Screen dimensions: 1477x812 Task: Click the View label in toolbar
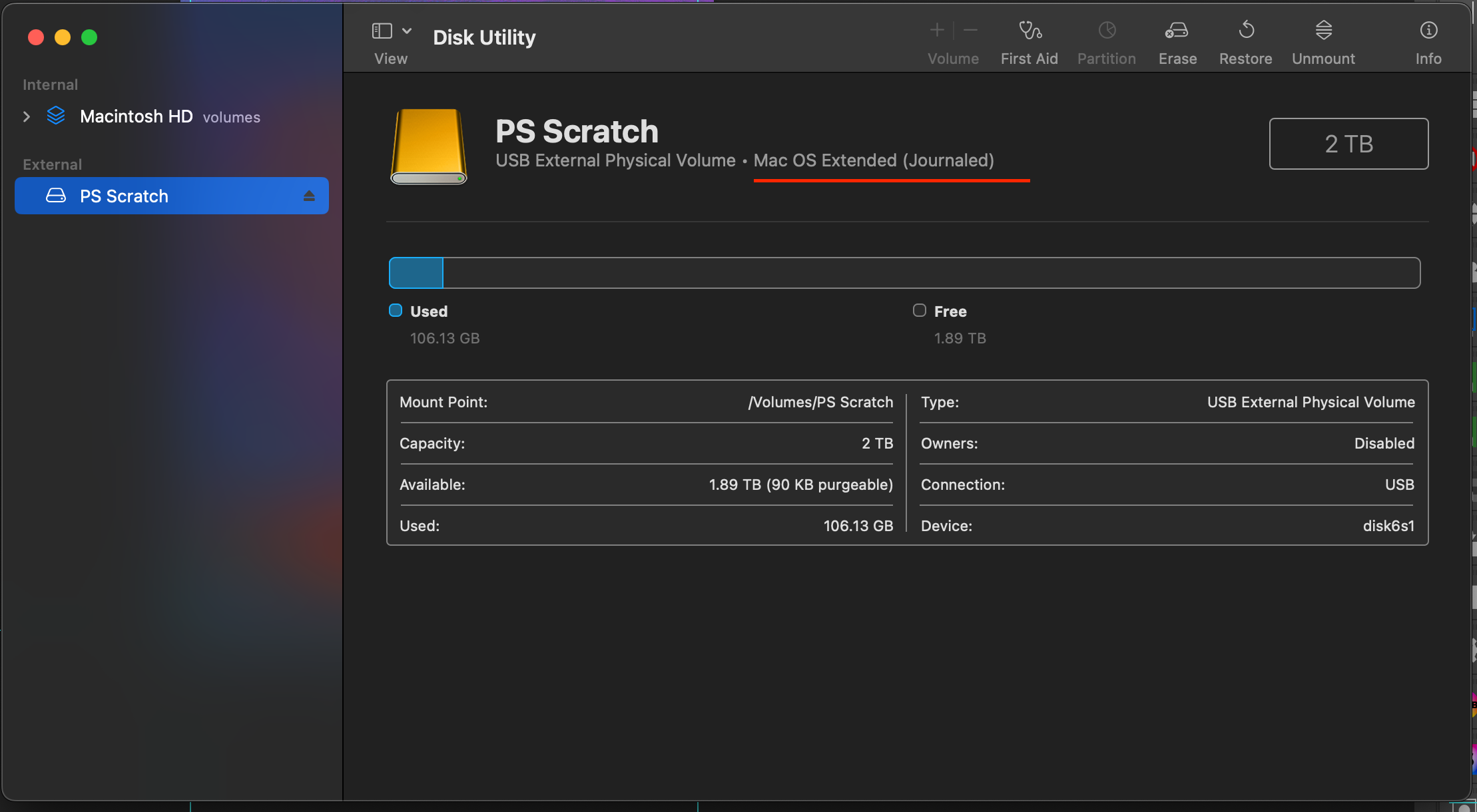[x=391, y=59]
